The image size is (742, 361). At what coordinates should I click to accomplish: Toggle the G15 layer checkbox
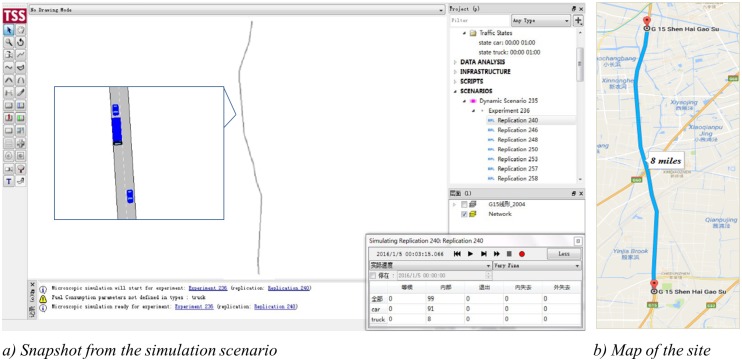(464, 204)
